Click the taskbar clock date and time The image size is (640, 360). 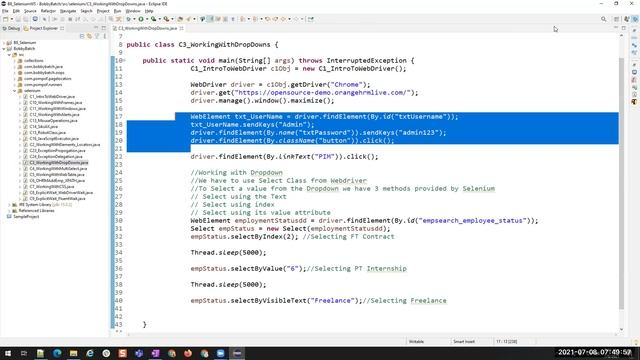tap(594, 352)
